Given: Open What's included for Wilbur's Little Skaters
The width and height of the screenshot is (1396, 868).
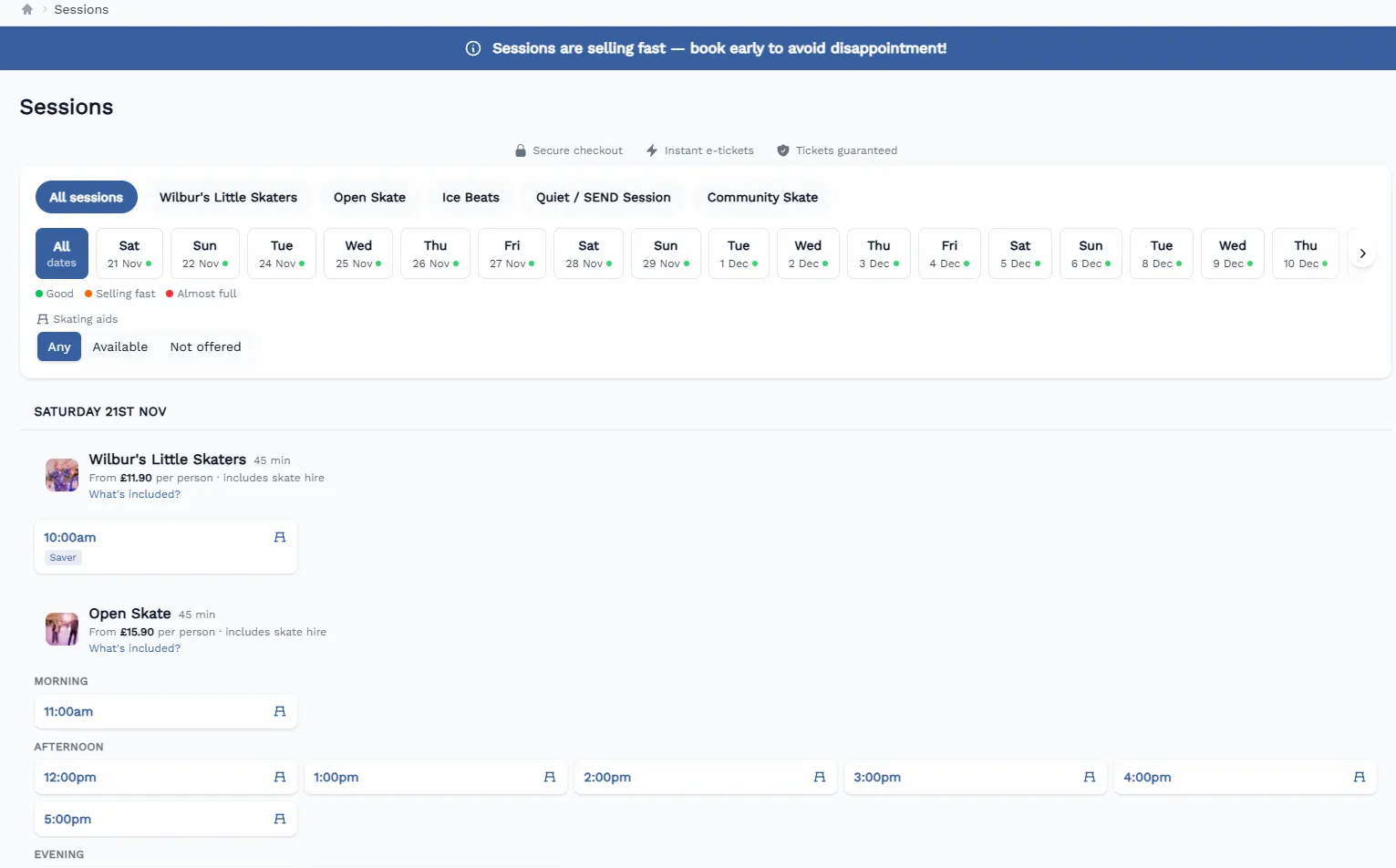Looking at the screenshot, I should [x=135, y=494].
